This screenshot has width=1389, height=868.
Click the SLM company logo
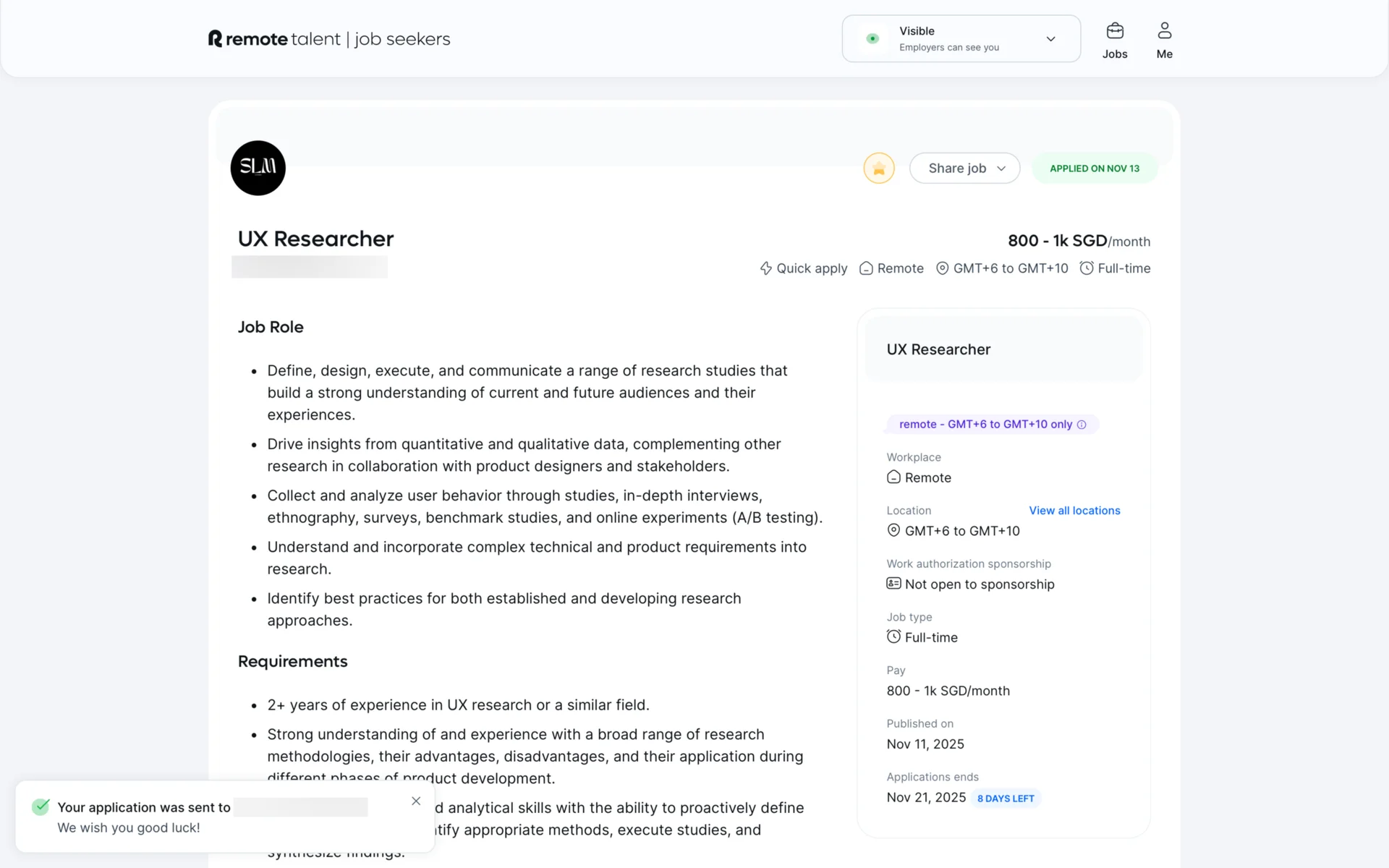pyautogui.click(x=258, y=168)
